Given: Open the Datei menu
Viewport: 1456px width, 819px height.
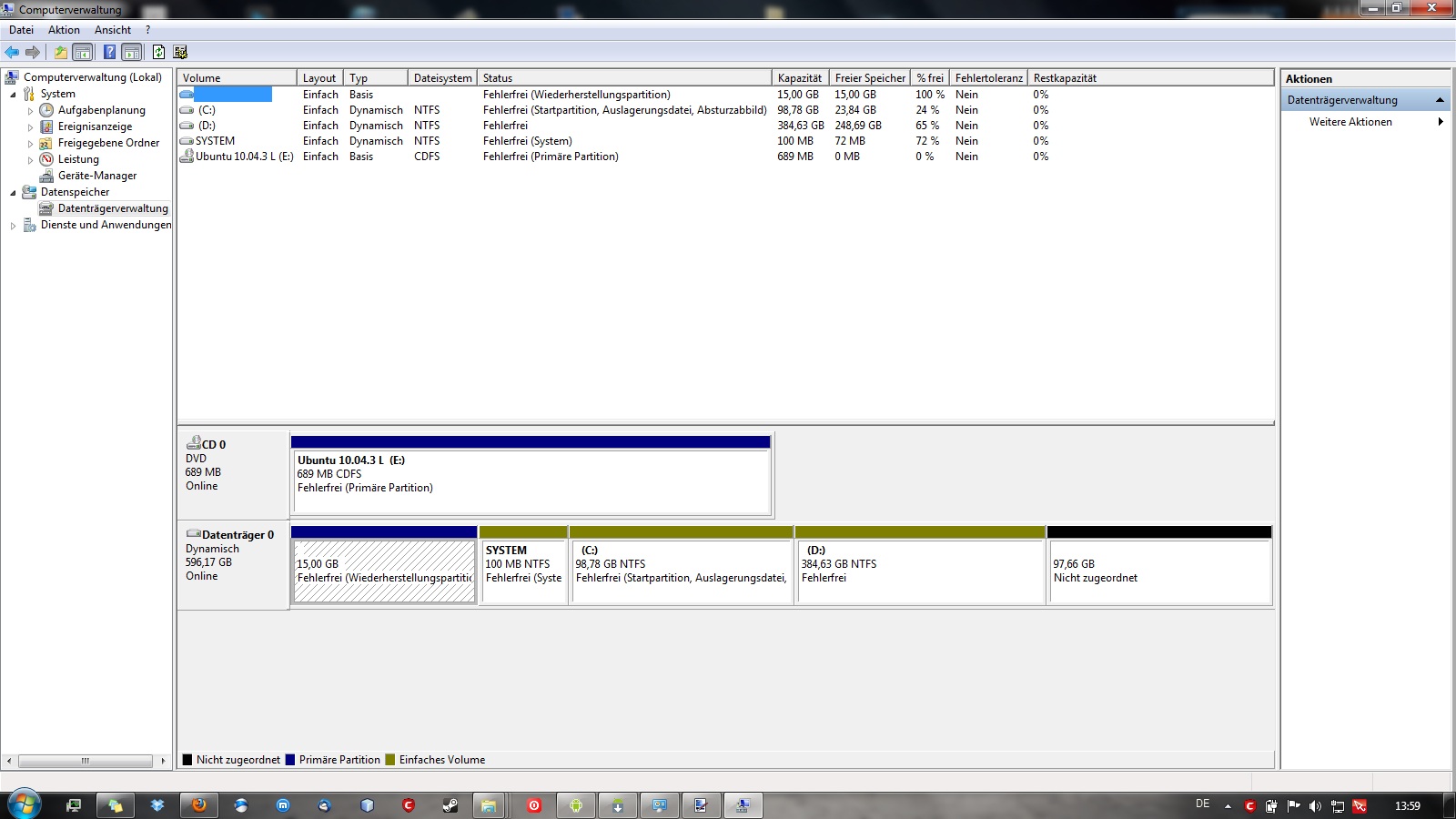Looking at the screenshot, I should coord(21,30).
